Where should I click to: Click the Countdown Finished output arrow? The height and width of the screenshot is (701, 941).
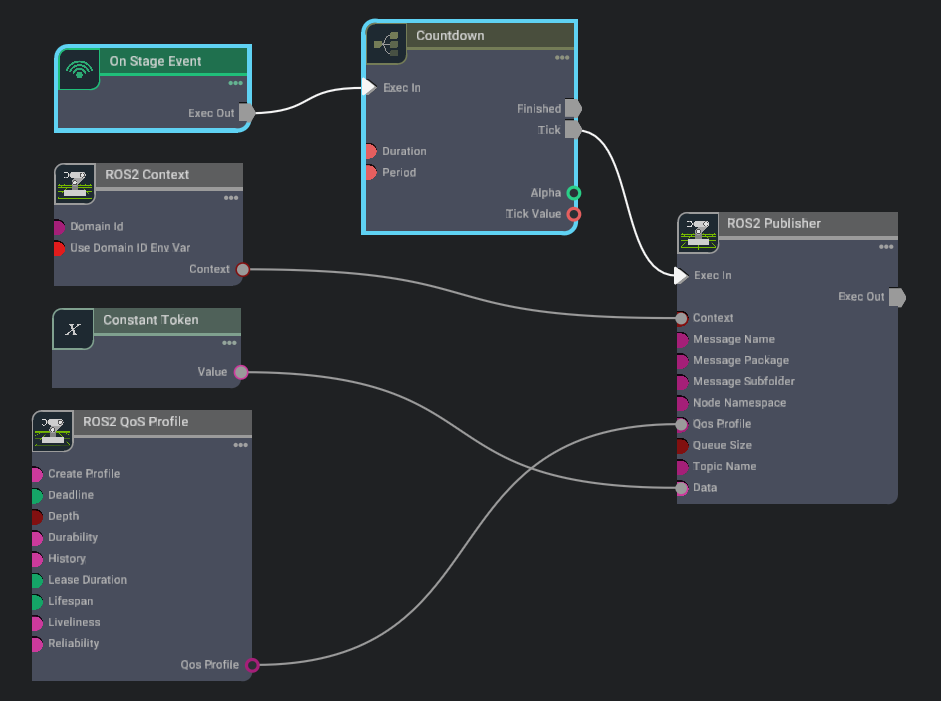point(573,108)
